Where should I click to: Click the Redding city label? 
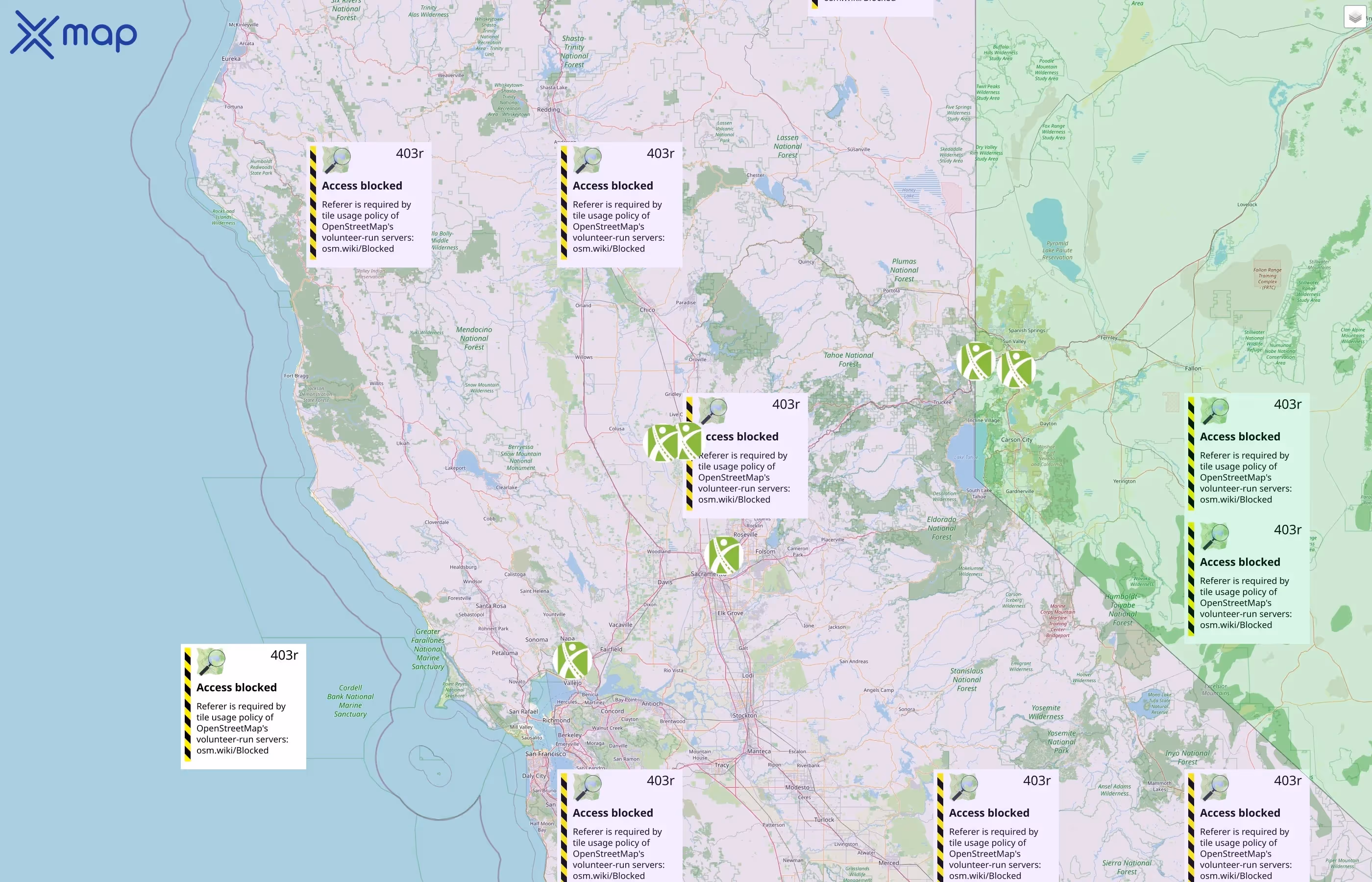coord(548,109)
